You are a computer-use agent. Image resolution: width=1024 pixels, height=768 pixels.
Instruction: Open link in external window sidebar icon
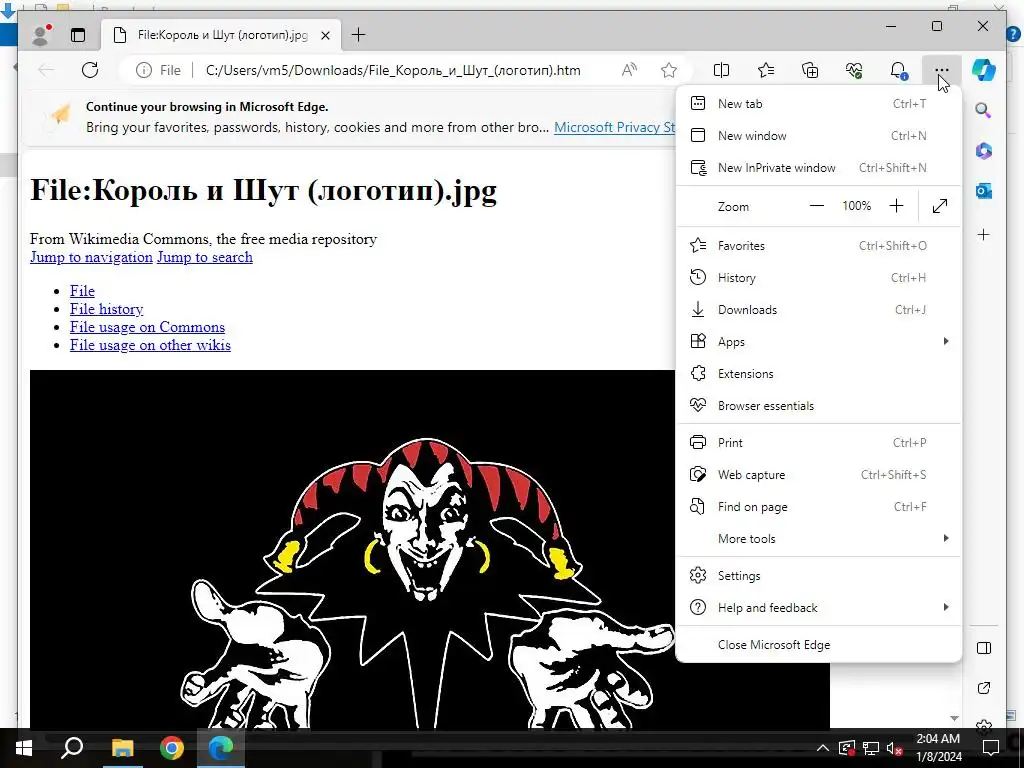coord(984,688)
